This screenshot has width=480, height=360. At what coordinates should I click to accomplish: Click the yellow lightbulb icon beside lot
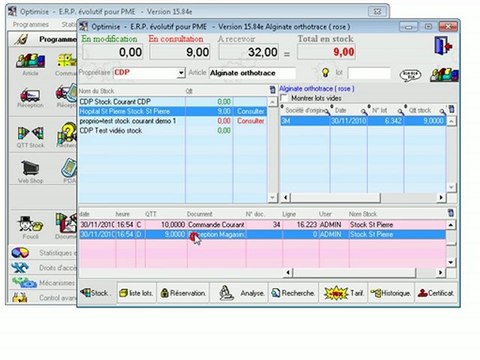325,73
